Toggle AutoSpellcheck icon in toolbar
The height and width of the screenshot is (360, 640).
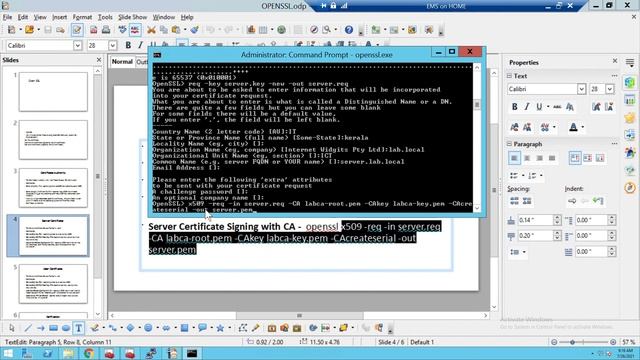tap(135, 30)
